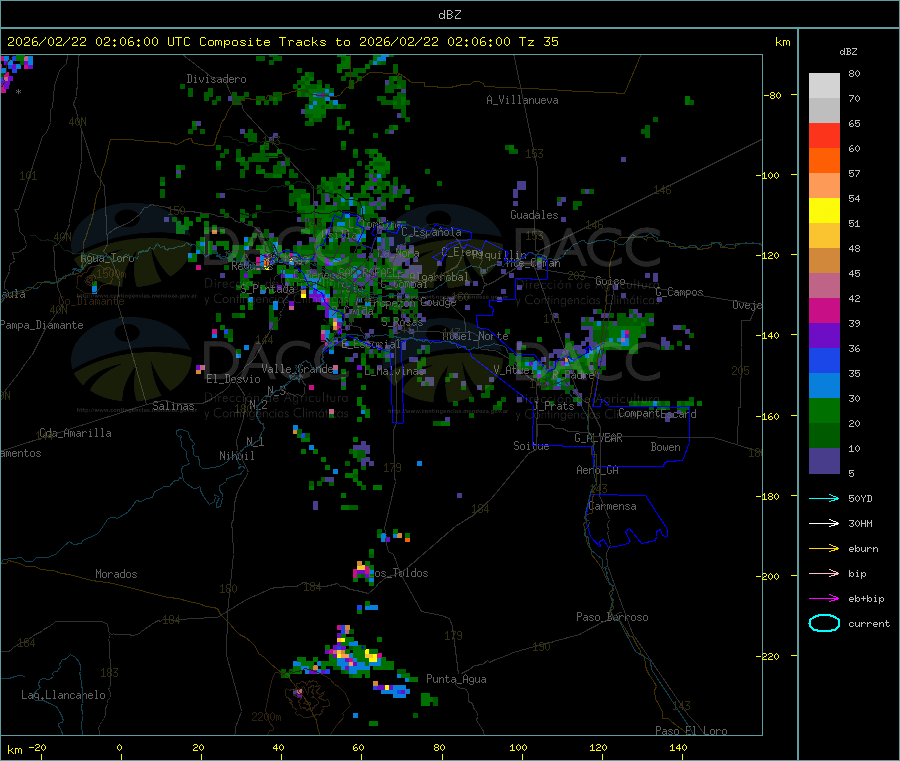Click the bright storm cell near Los_Toldos

pyautogui.click(x=362, y=570)
